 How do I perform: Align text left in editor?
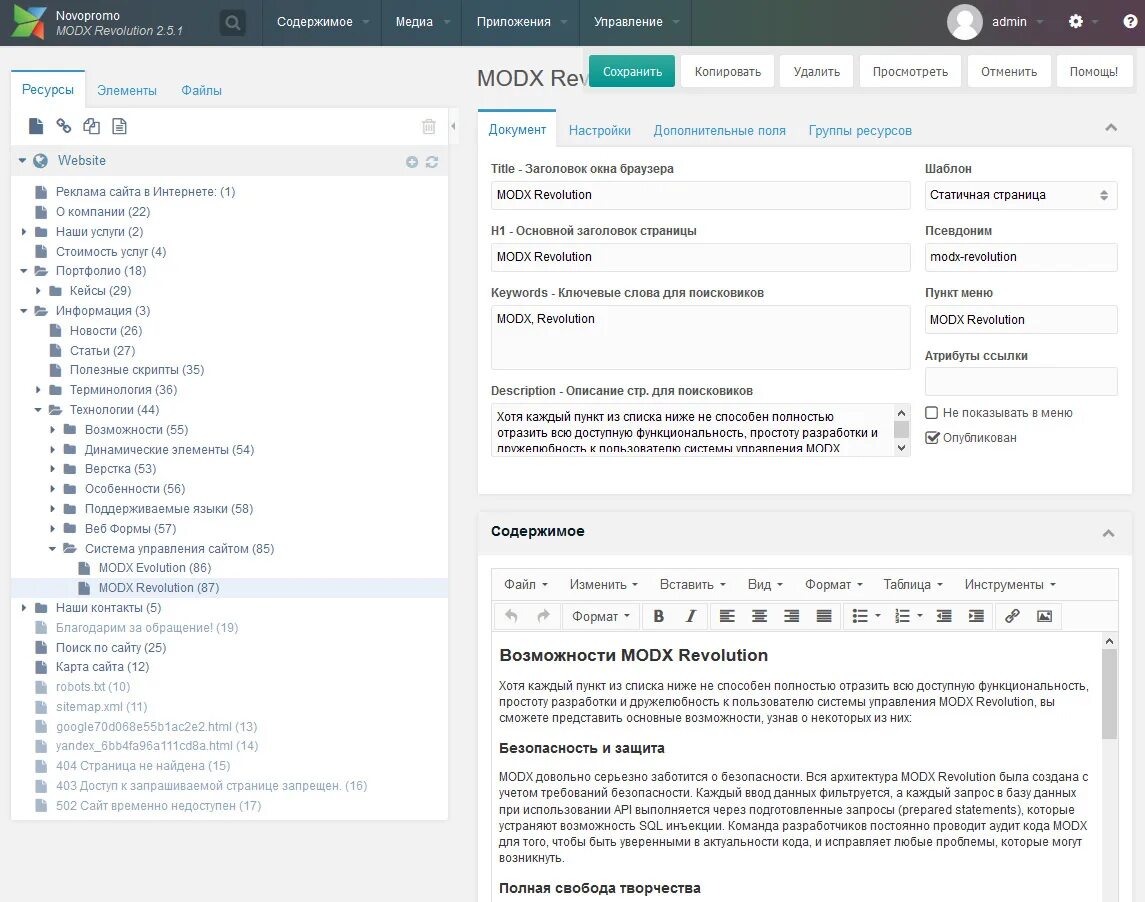(727, 616)
